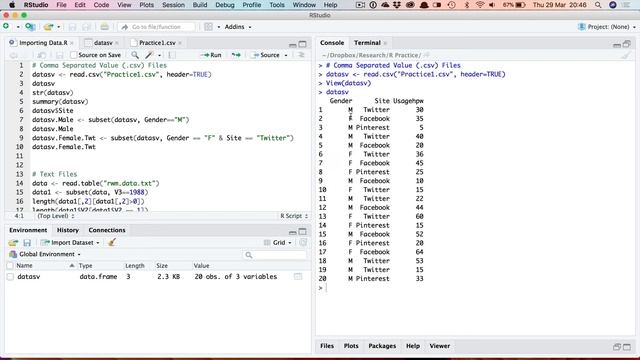The width and height of the screenshot is (640, 360).
Task: Click the Apple menu icon
Action: pyautogui.click(x=12, y=5)
